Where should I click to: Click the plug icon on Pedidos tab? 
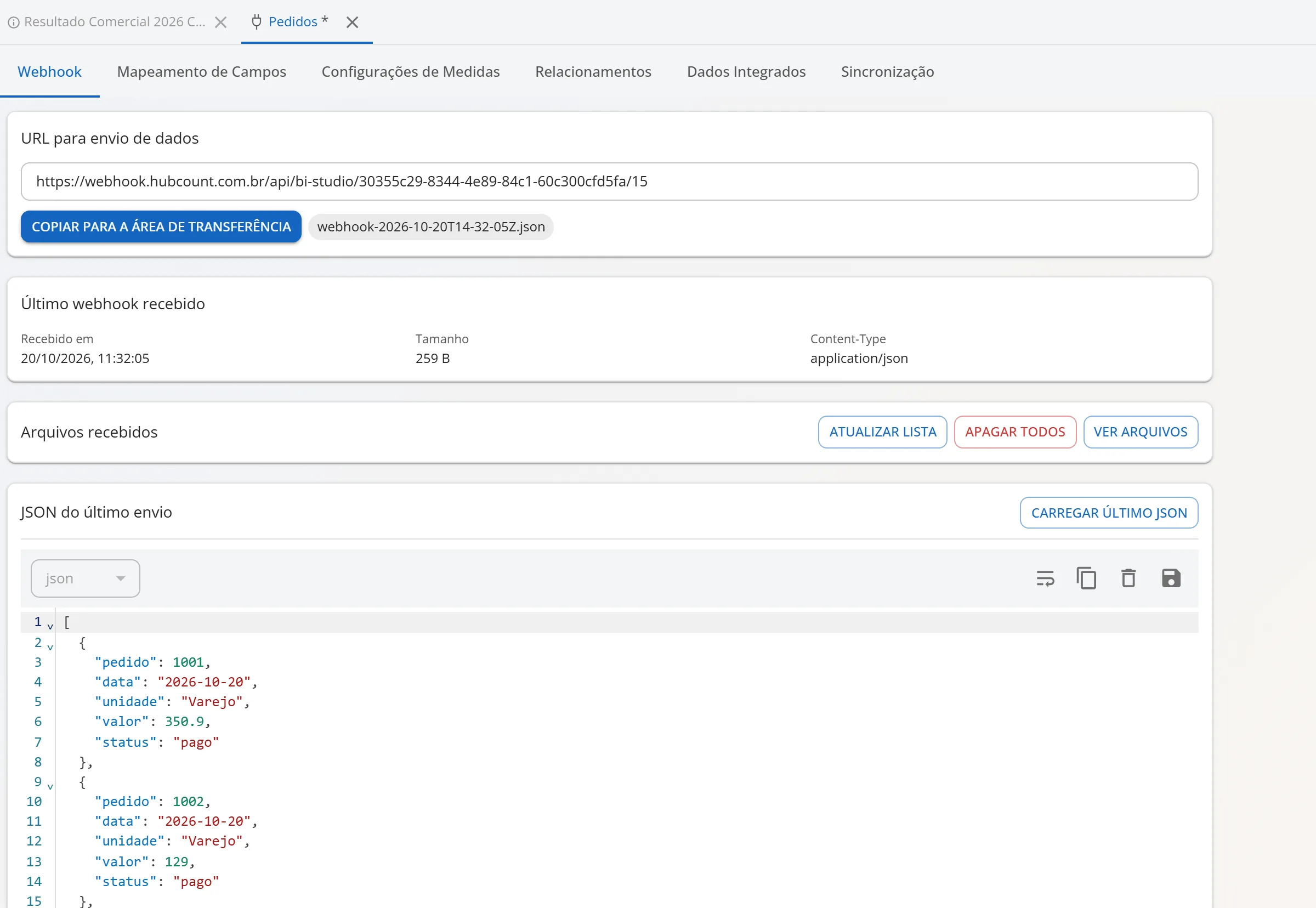pyautogui.click(x=257, y=21)
